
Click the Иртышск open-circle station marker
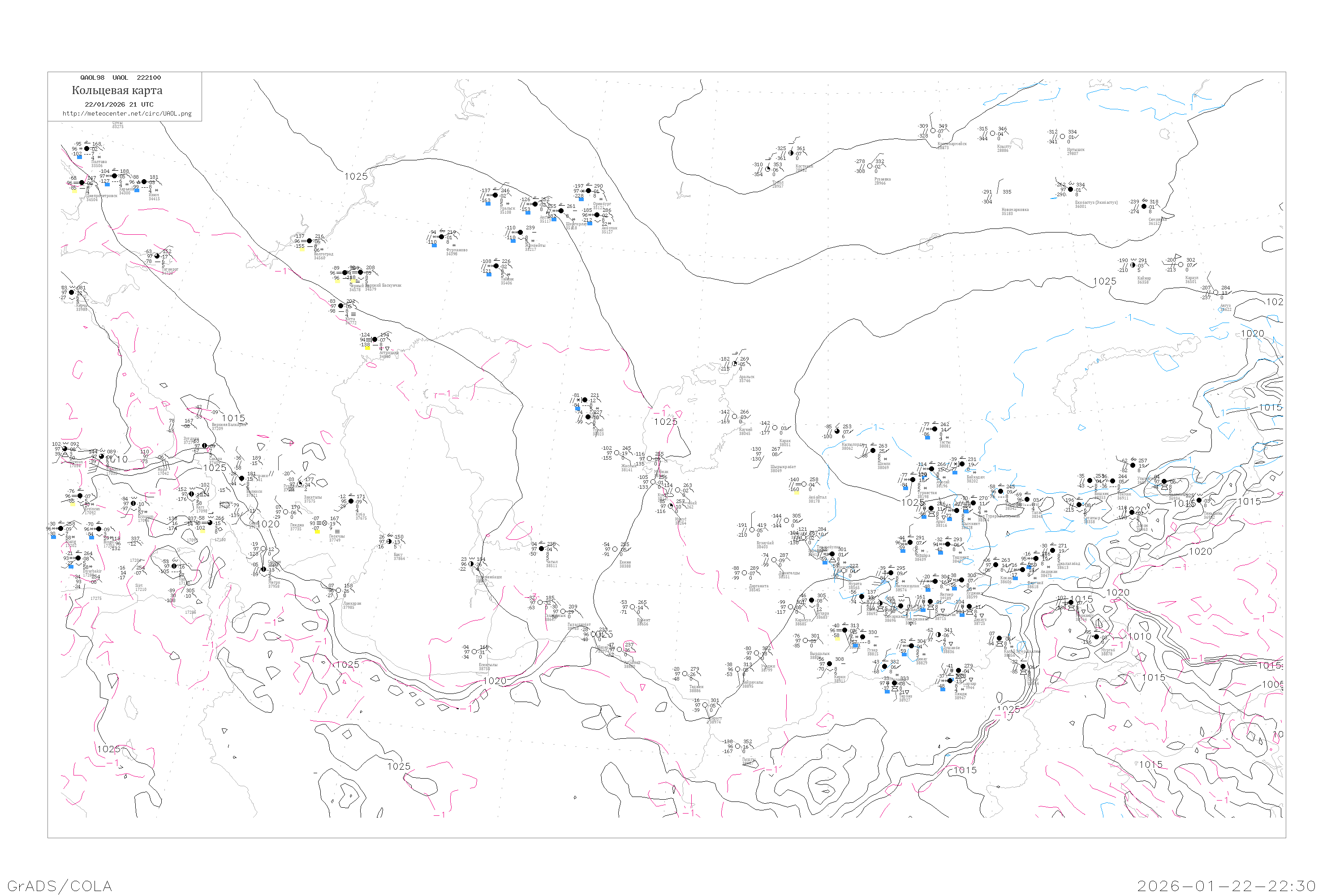[x=1062, y=137]
